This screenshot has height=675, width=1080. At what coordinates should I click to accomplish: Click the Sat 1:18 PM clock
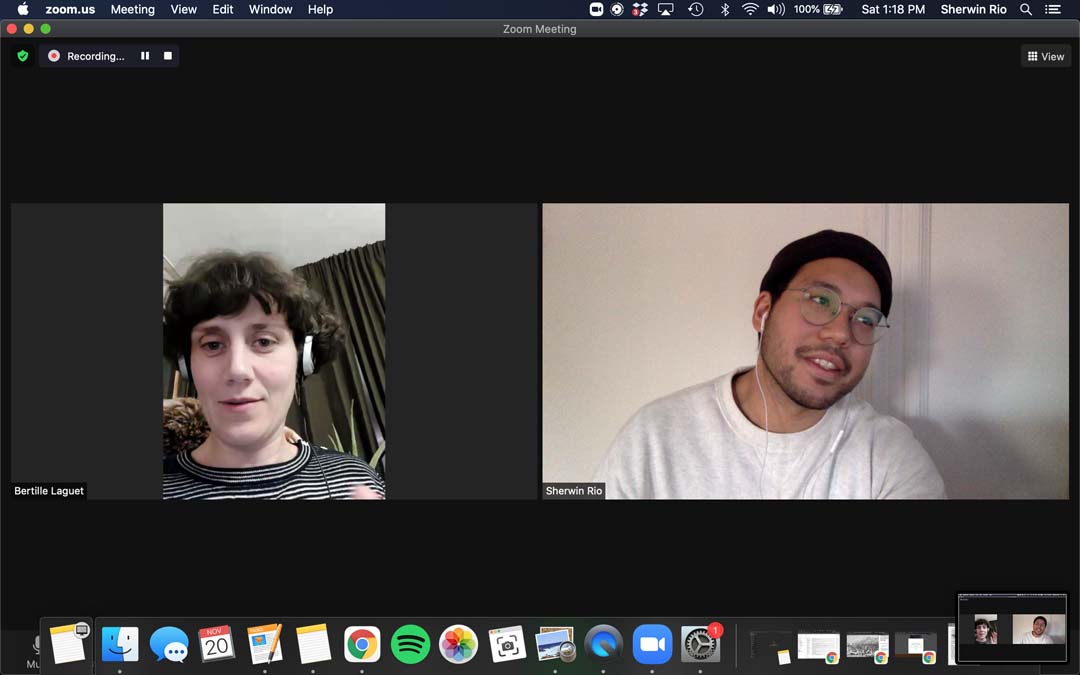(x=893, y=10)
